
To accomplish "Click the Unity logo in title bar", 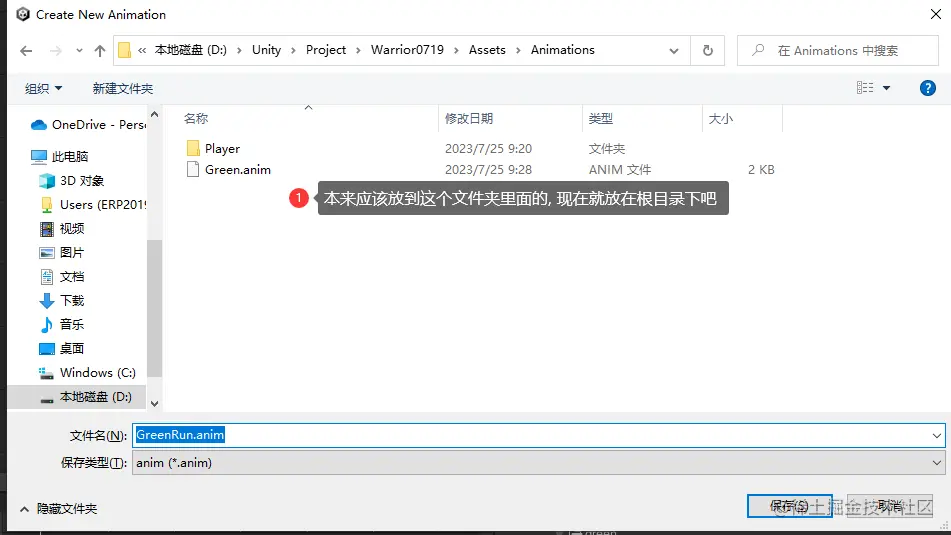I will (23, 14).
